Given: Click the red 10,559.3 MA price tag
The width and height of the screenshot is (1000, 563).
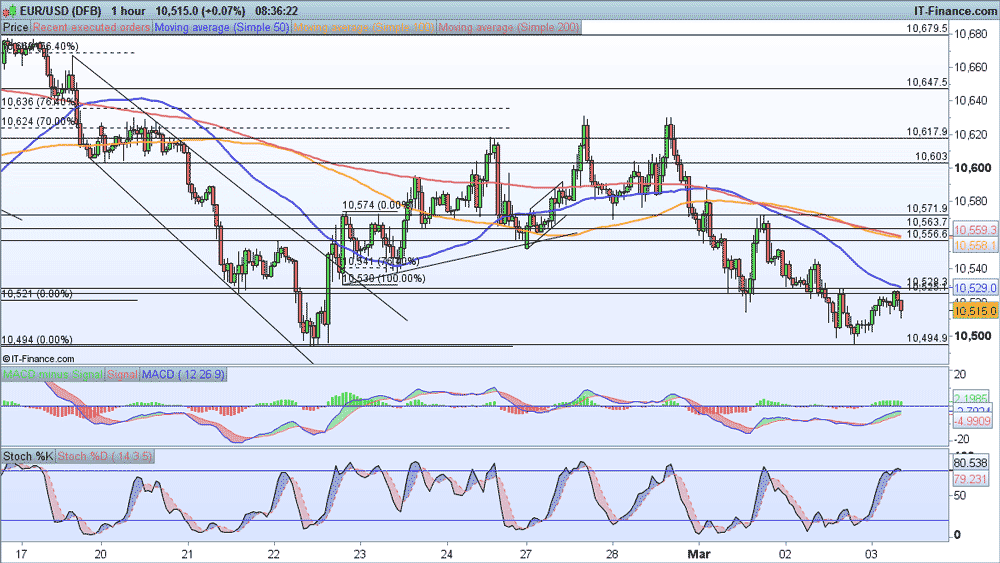Looking at the screenshot, I should click(974, 230).
